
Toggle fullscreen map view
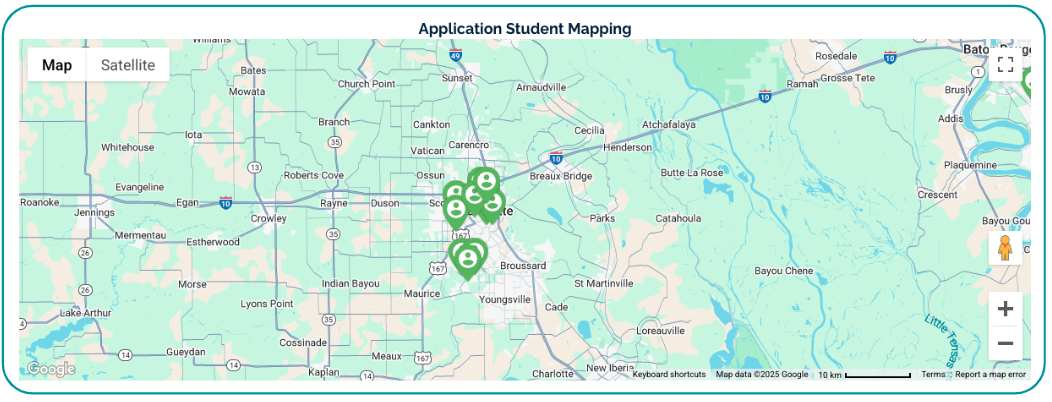tap(1005, 65)
